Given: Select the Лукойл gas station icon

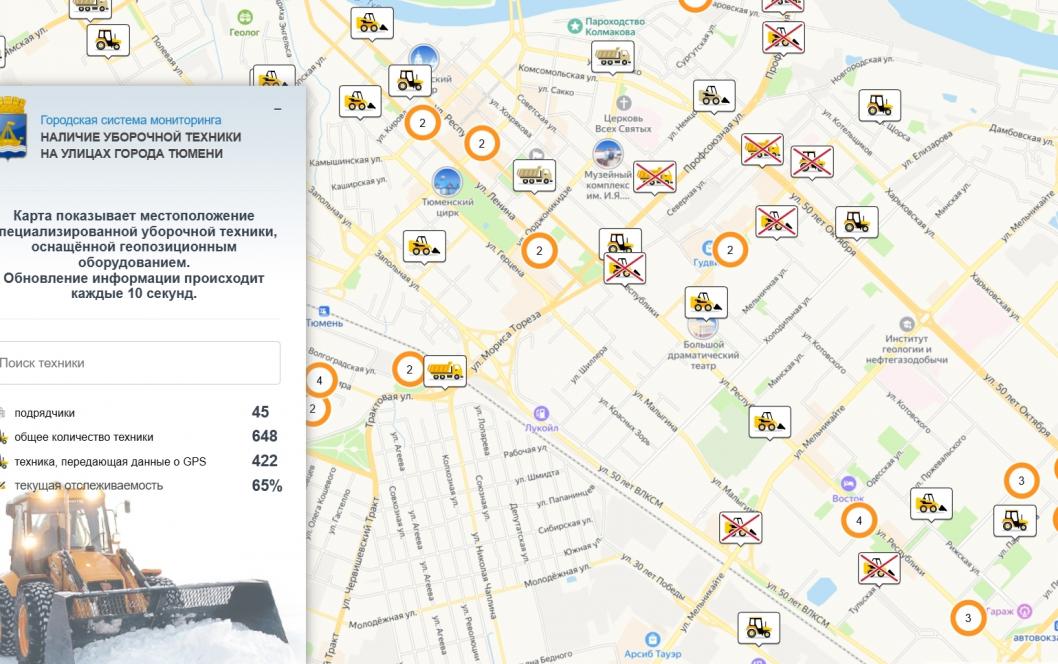Looking at the screenshot, I should tap(541, 412).
